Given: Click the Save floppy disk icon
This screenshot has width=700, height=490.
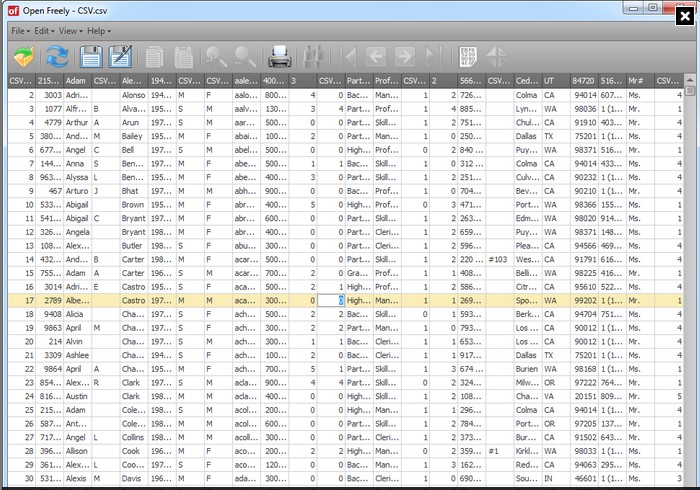Looking at the screenshot, I should pyautogui.click(x=91, y=57).
